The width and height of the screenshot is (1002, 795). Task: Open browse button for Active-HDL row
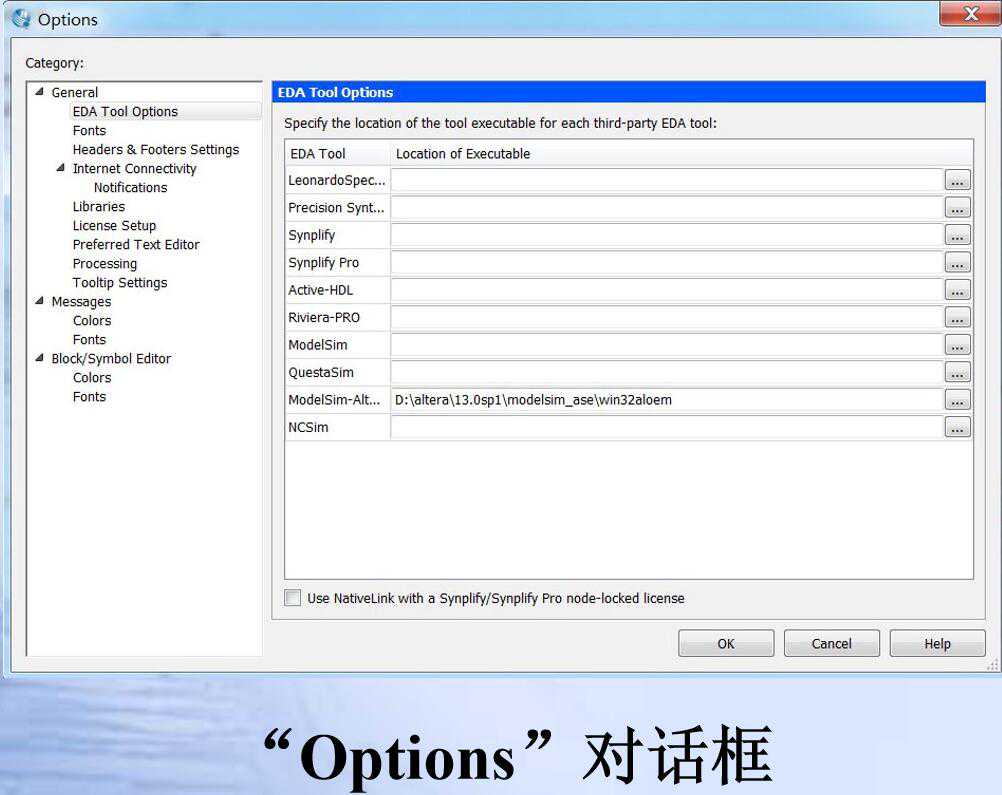(957, 291)
